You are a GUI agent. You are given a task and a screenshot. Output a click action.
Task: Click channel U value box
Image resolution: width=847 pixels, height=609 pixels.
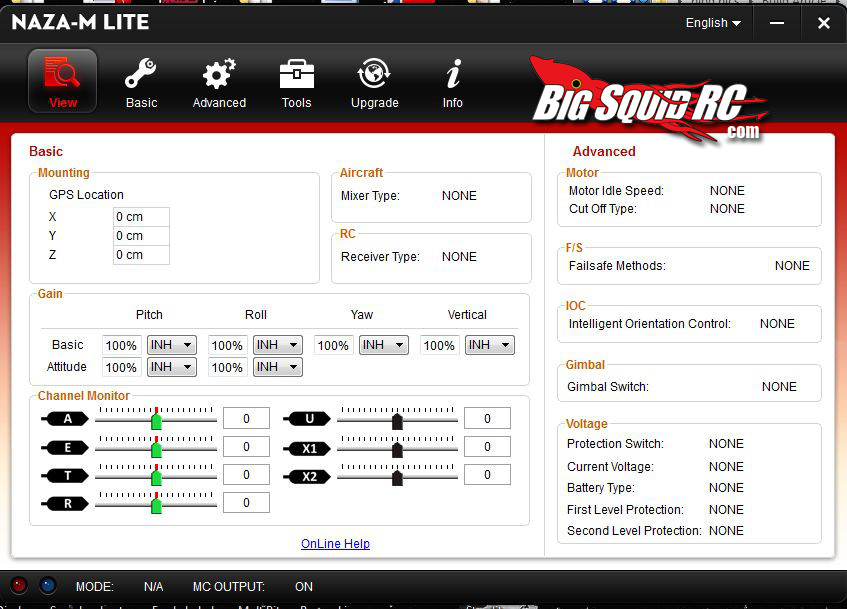[x=487, y=418]
